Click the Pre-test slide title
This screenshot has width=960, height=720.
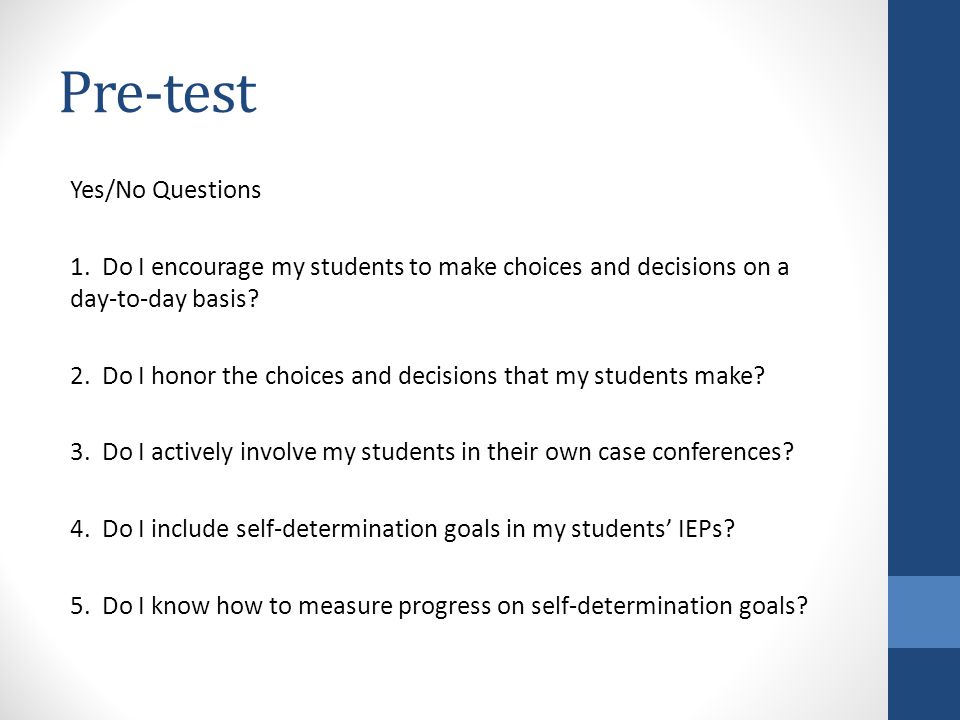click(x=158, y=93)
